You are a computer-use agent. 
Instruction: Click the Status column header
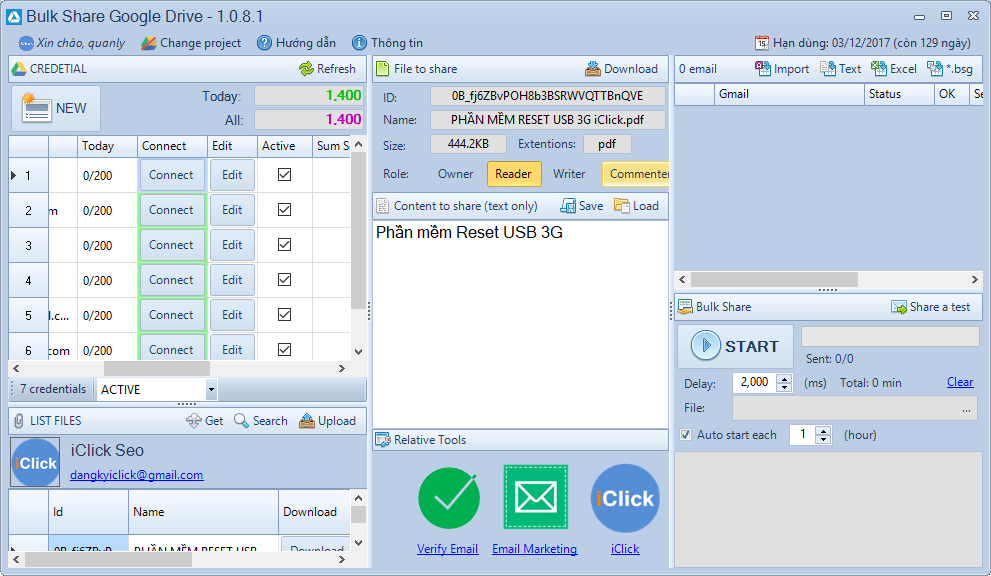pyautogui.click(x=899, y=94)
